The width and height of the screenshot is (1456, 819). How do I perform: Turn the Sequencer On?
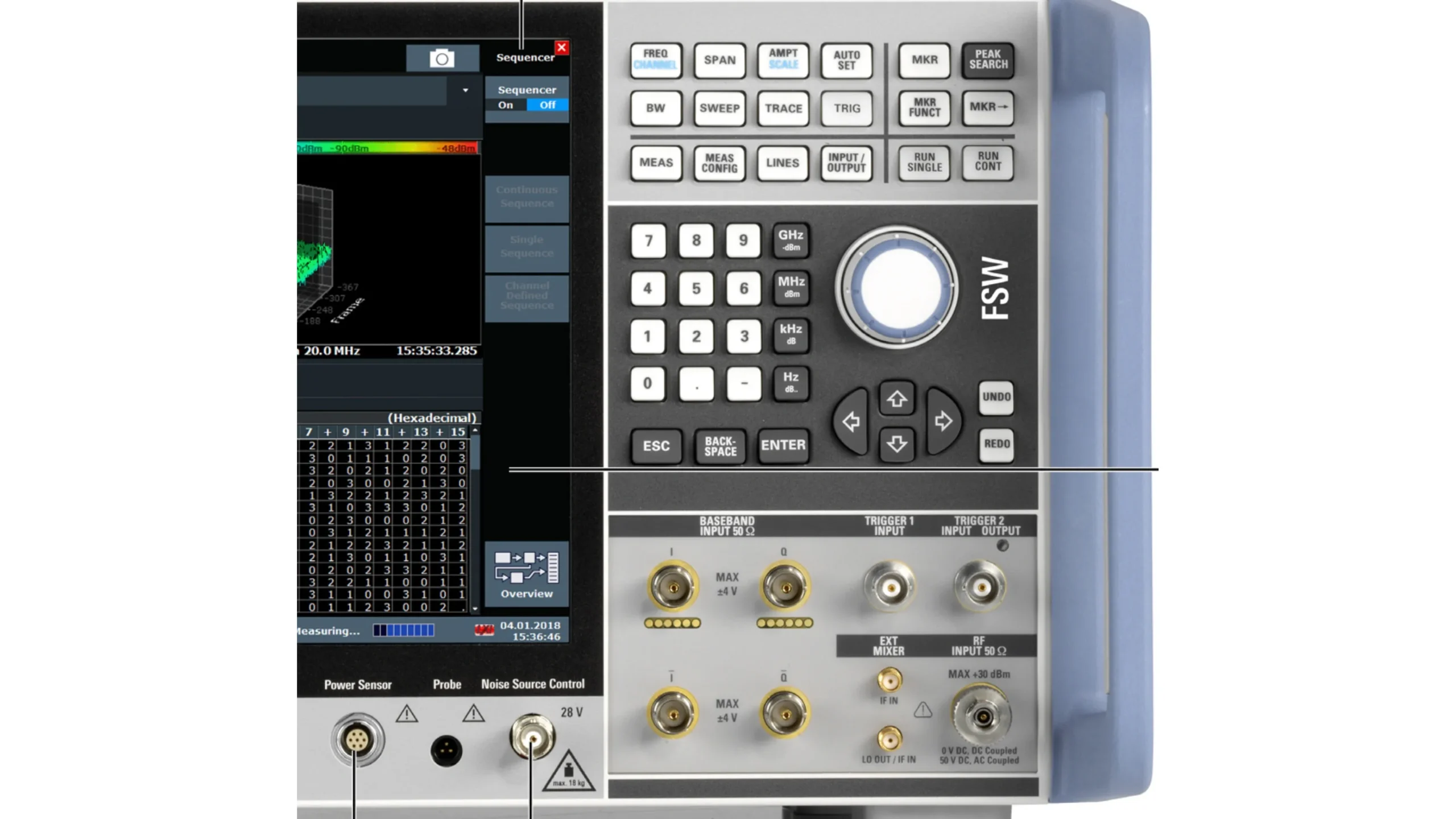point(506,105)
